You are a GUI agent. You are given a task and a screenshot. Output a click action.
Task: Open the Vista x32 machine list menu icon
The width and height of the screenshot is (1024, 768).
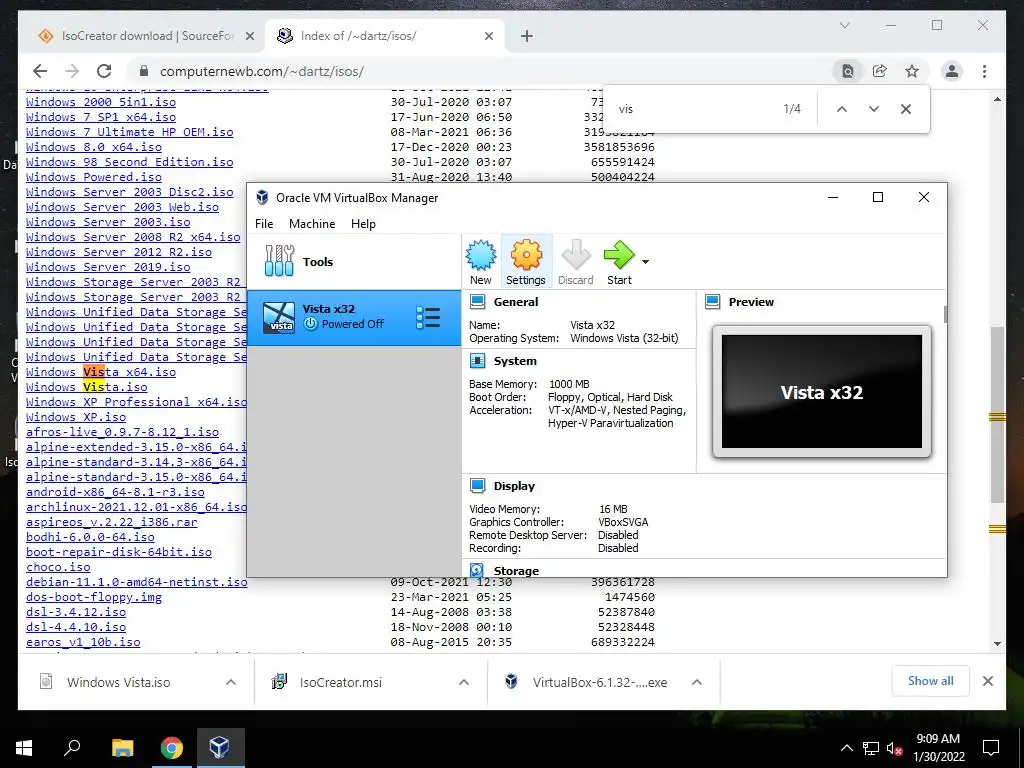[x=428, y=317]
